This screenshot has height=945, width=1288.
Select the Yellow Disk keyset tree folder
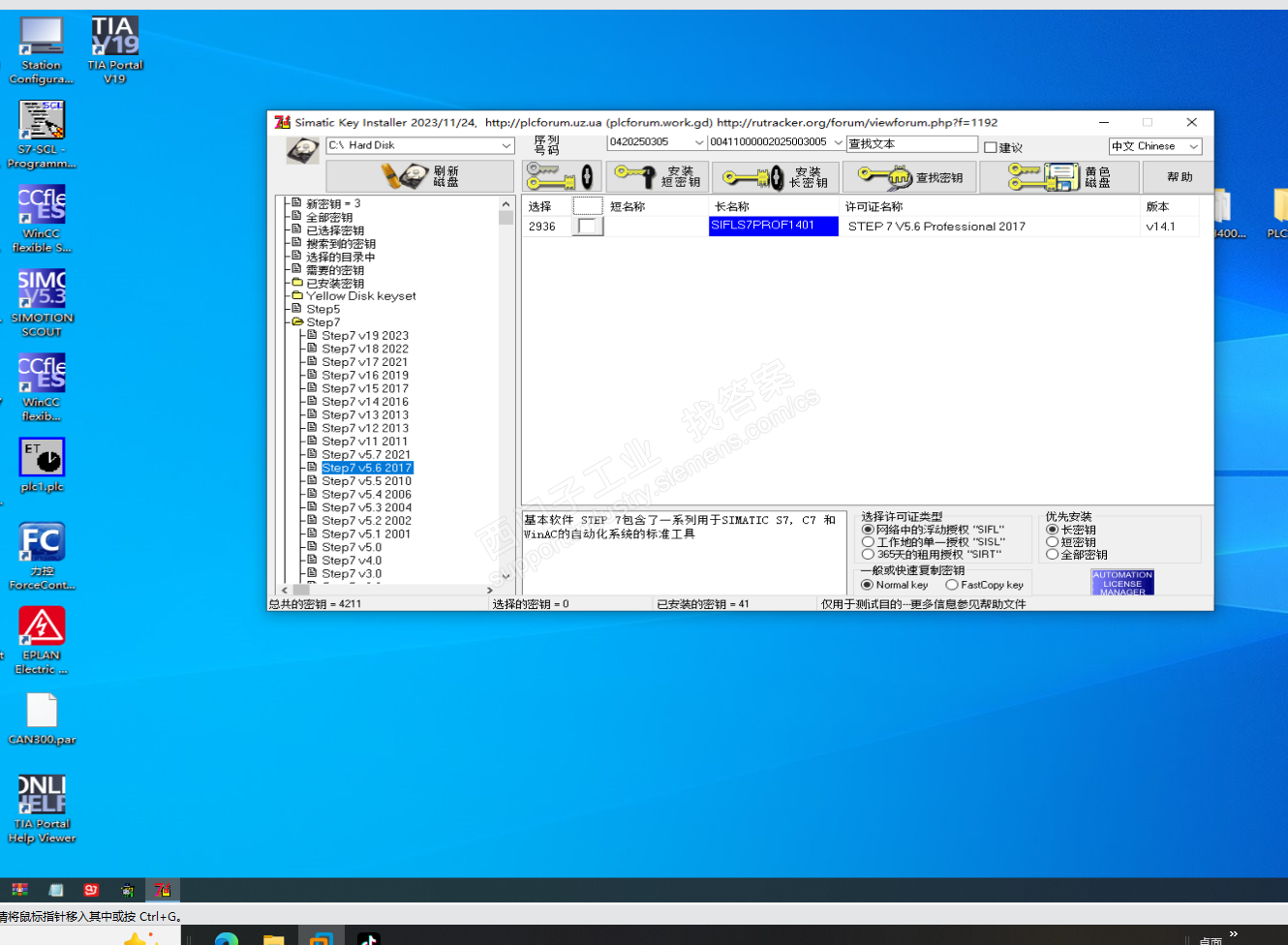[361, 296]
